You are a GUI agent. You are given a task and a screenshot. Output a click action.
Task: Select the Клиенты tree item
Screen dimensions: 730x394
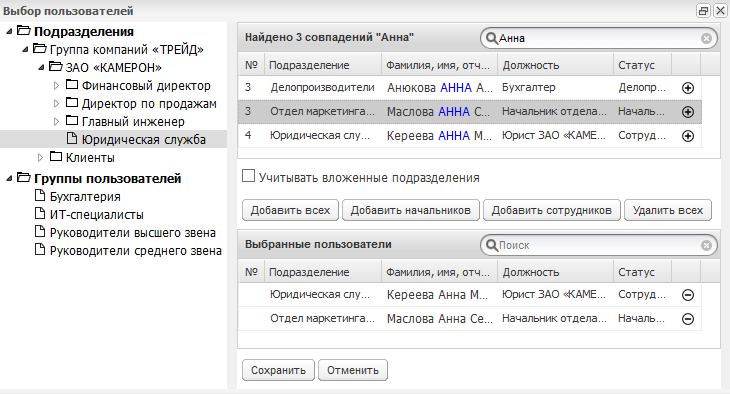coord(90,157)
